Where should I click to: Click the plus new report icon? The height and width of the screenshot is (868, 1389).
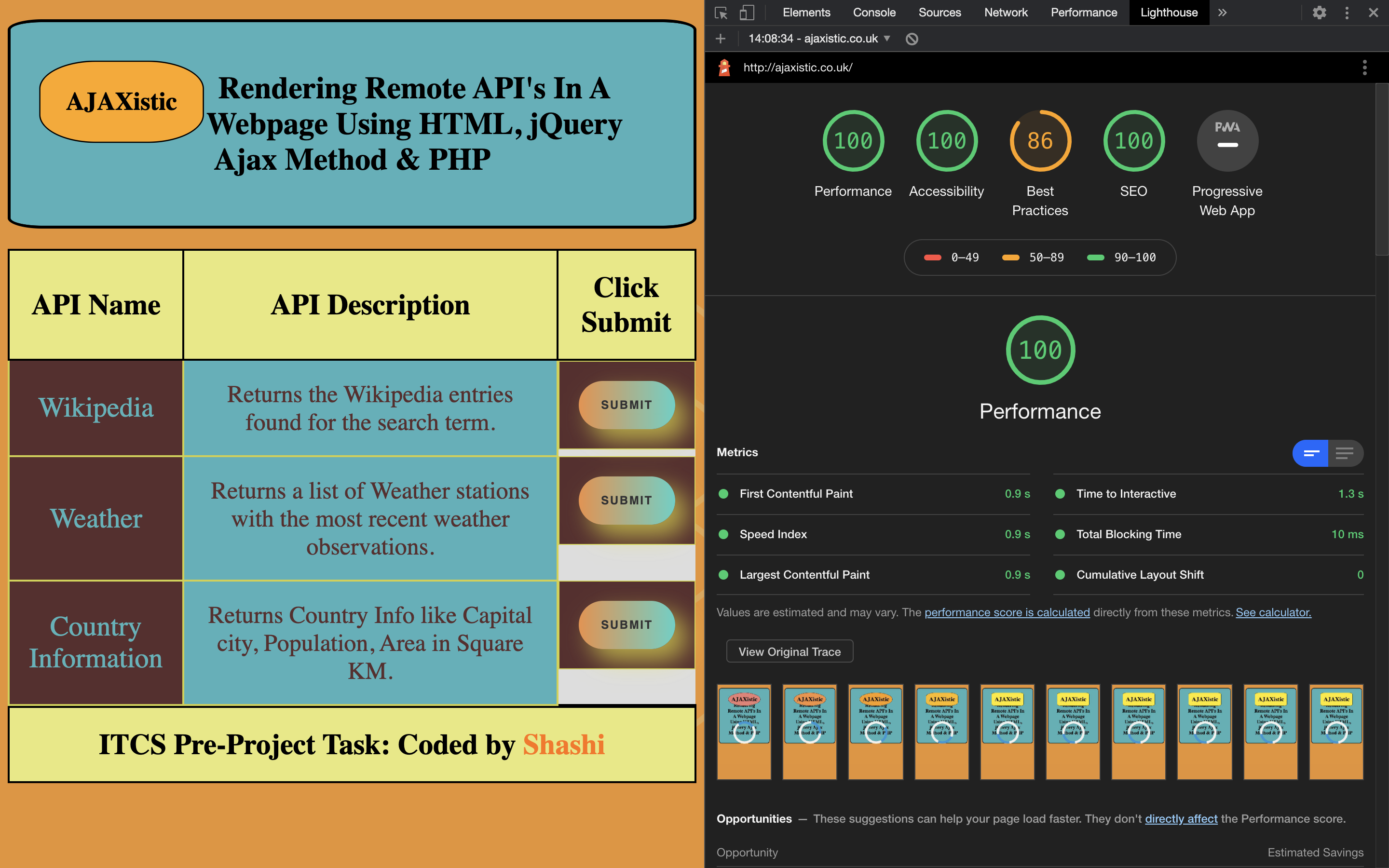pyautogui.click(x=721, y=39)
